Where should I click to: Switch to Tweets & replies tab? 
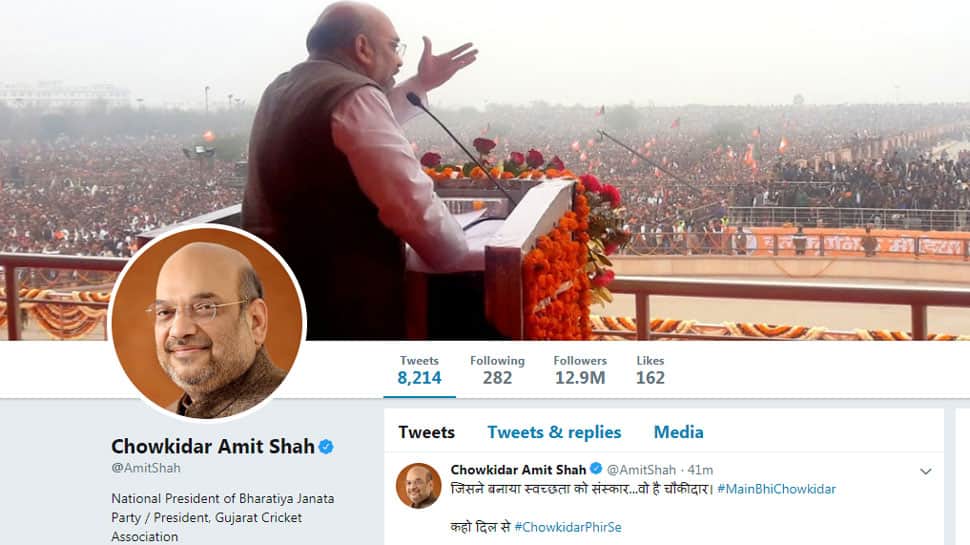554,432
